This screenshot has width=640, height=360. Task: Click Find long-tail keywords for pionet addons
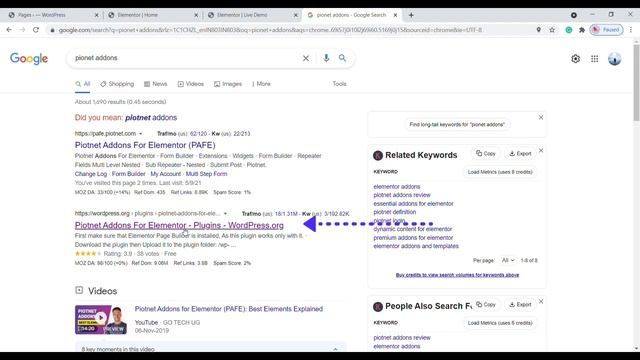click(457, 124)
